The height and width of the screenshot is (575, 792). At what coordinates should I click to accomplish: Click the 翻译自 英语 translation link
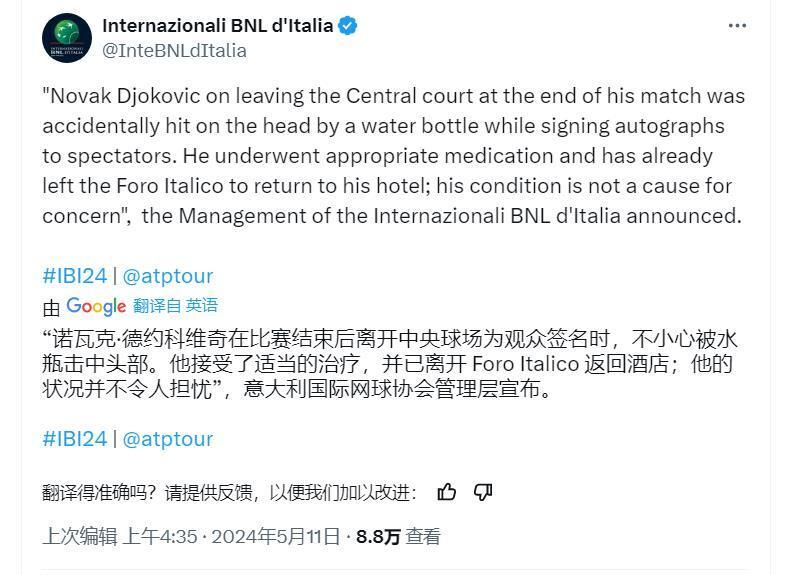(176, 305)
